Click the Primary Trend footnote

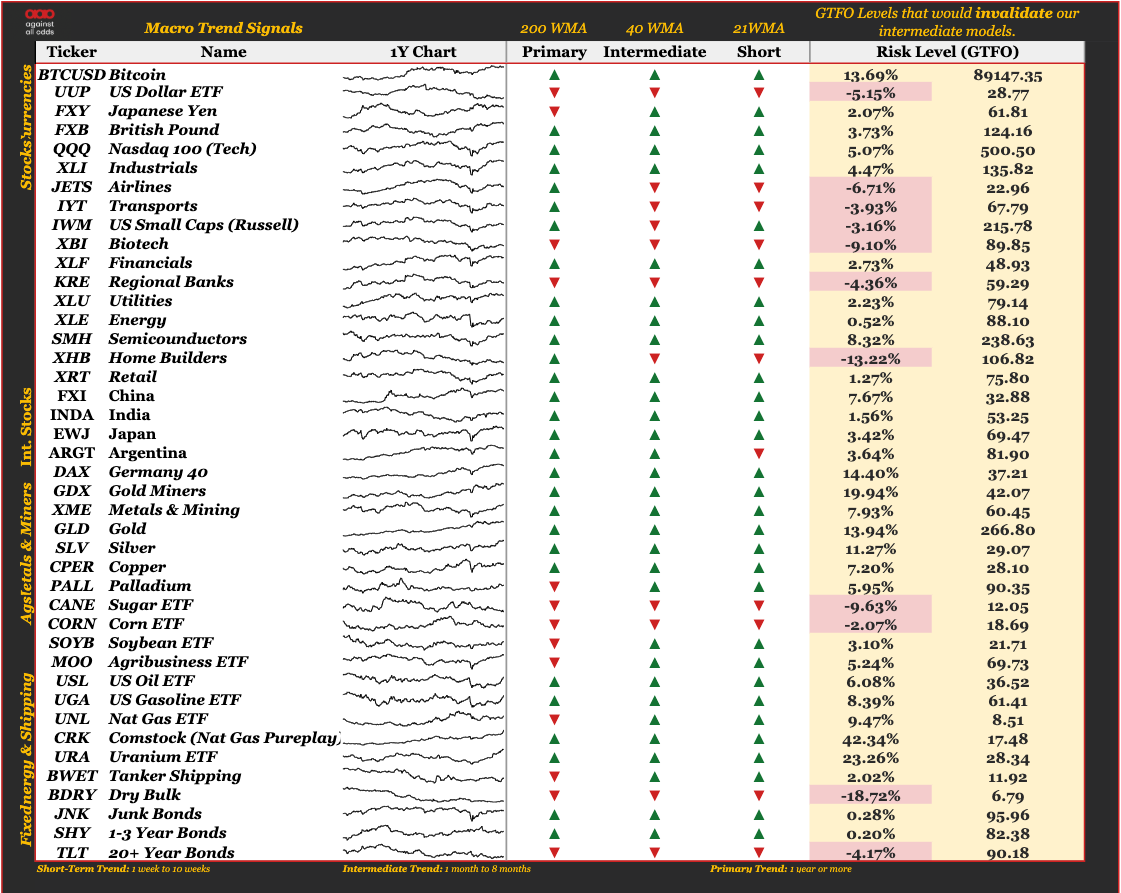[780, 869]
